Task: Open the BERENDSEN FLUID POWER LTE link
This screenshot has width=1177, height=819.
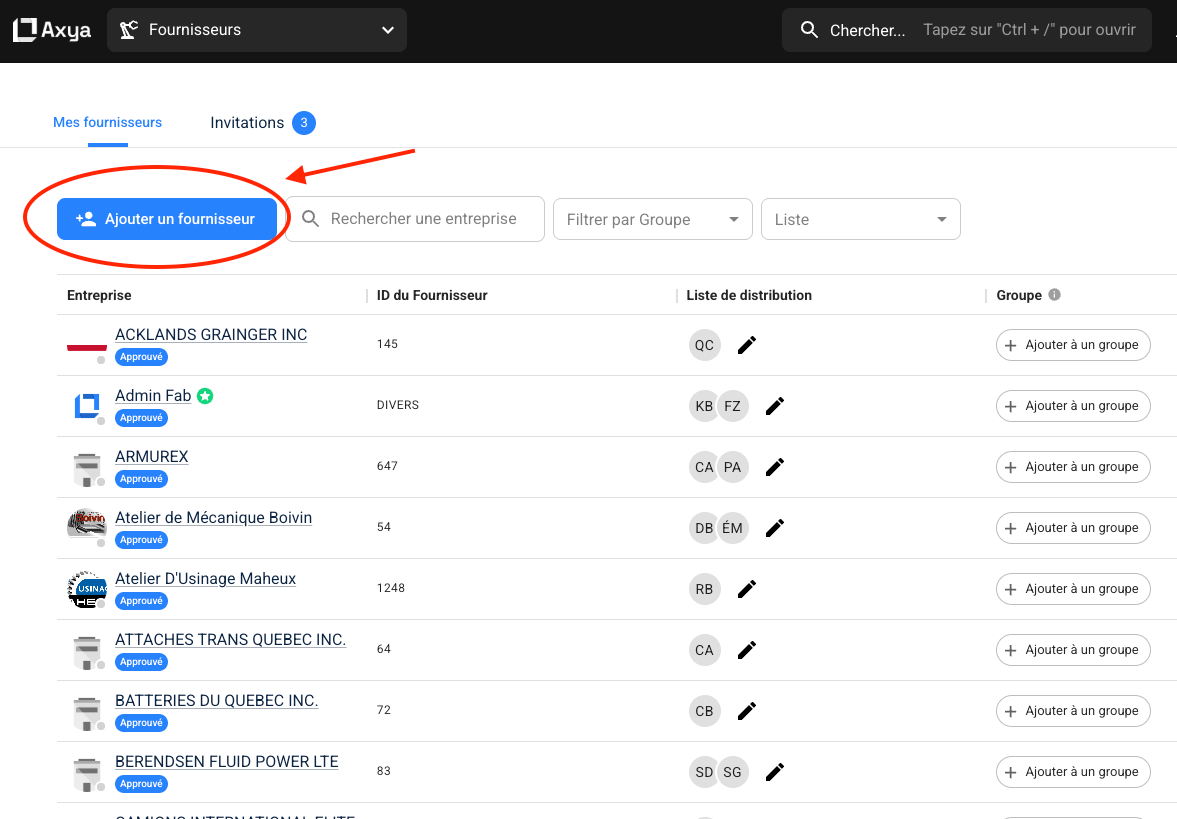Action: click(x=226, y=762)
